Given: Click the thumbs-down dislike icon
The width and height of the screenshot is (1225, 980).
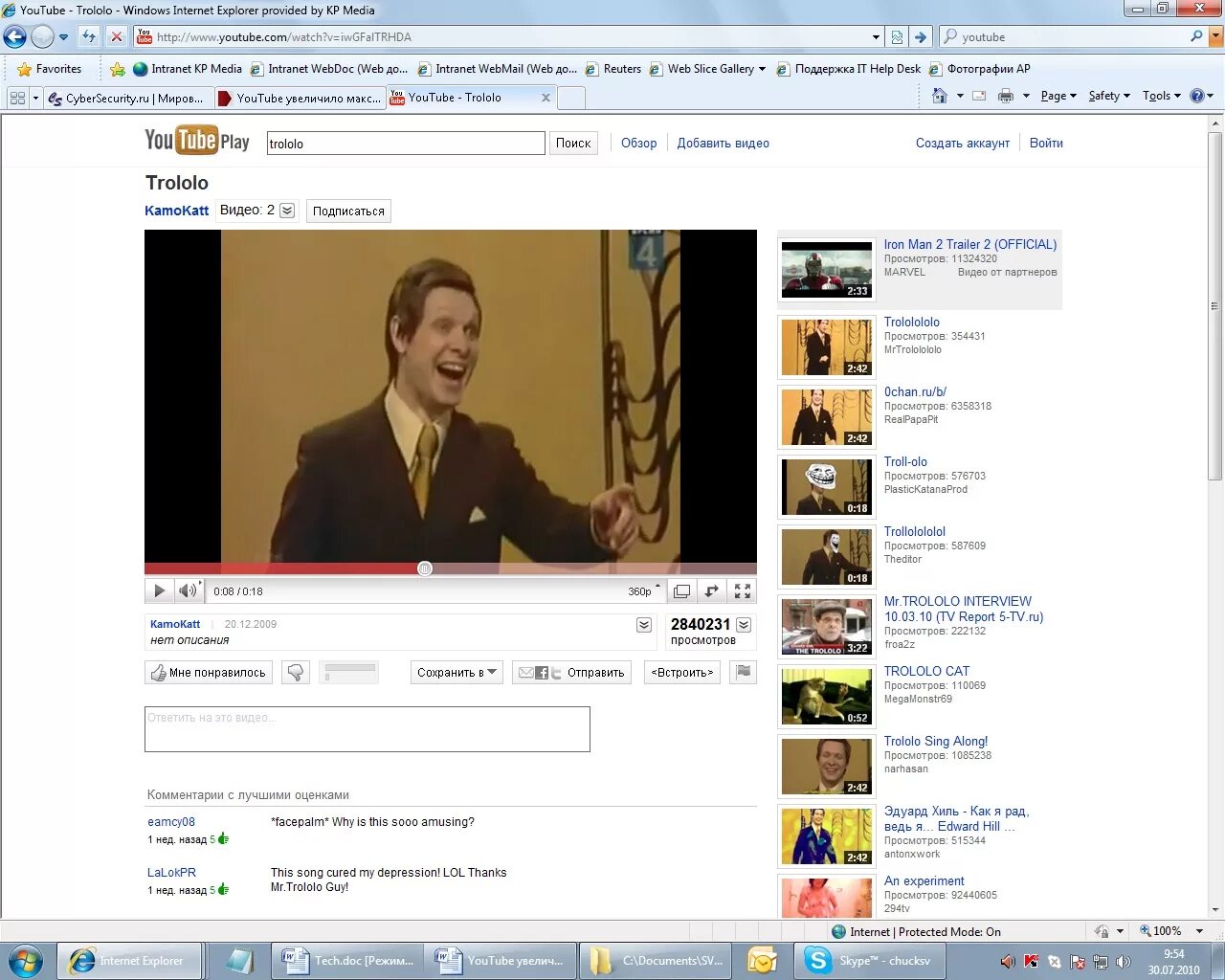Looking at the screenshot, I should 297,673.
